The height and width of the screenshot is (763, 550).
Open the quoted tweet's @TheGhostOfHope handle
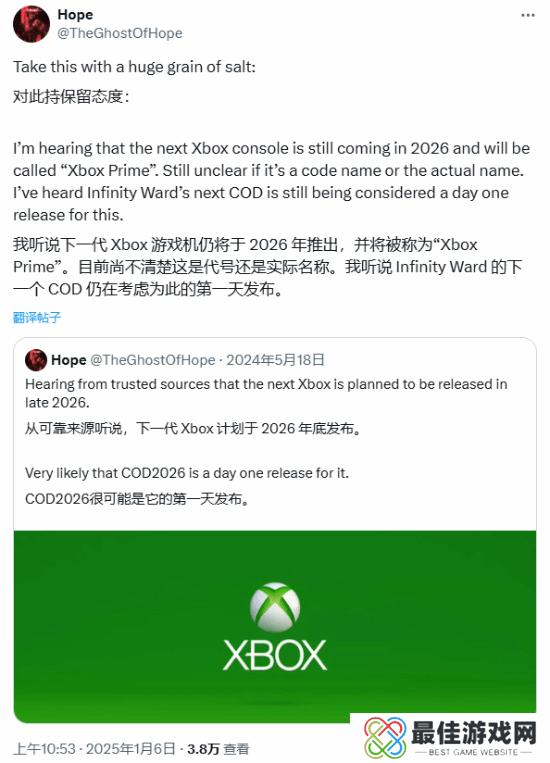click(x=153, y=360)
